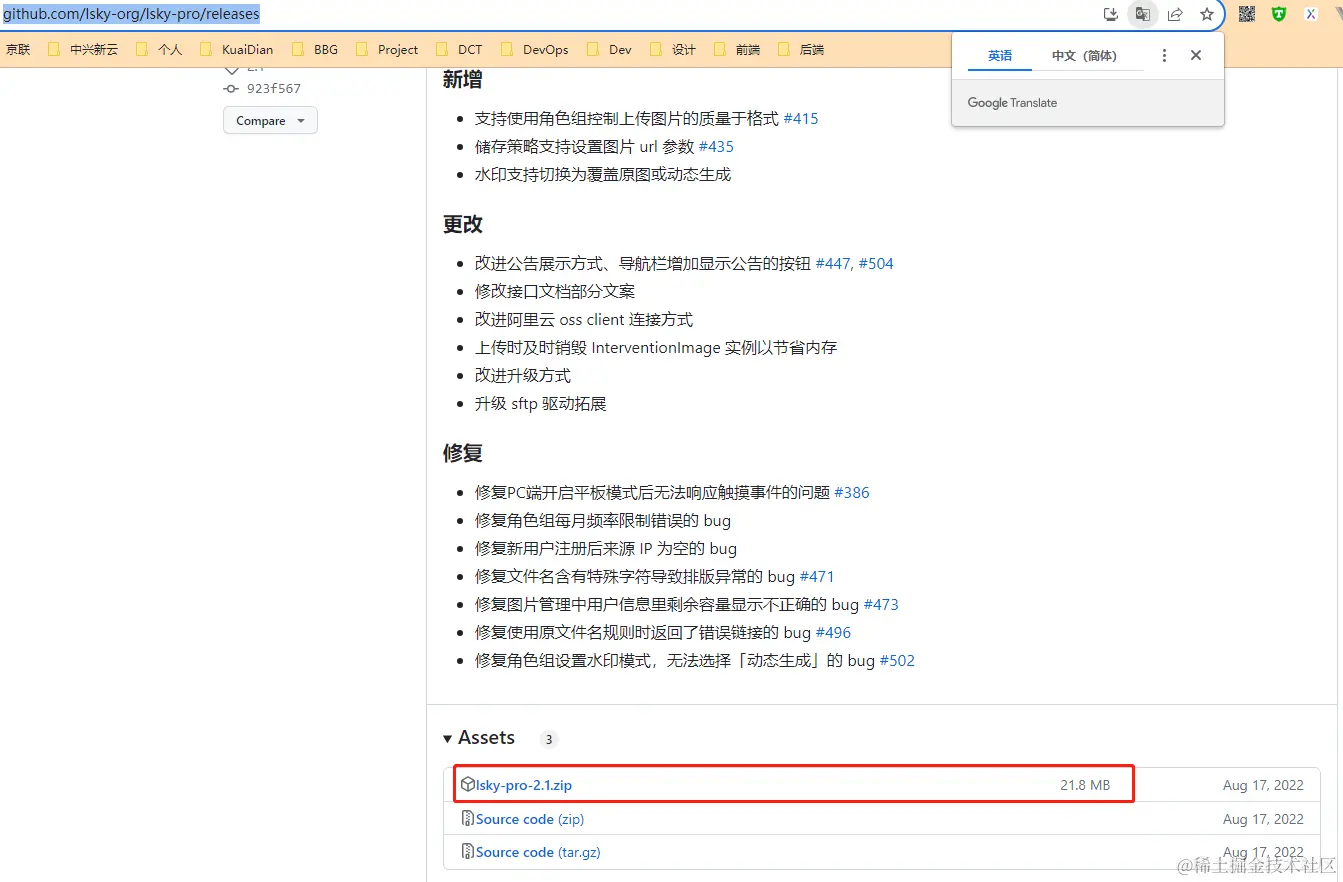The image size is (1343, 882).
Task: Open issue #435 link
Action: [716, 146]
